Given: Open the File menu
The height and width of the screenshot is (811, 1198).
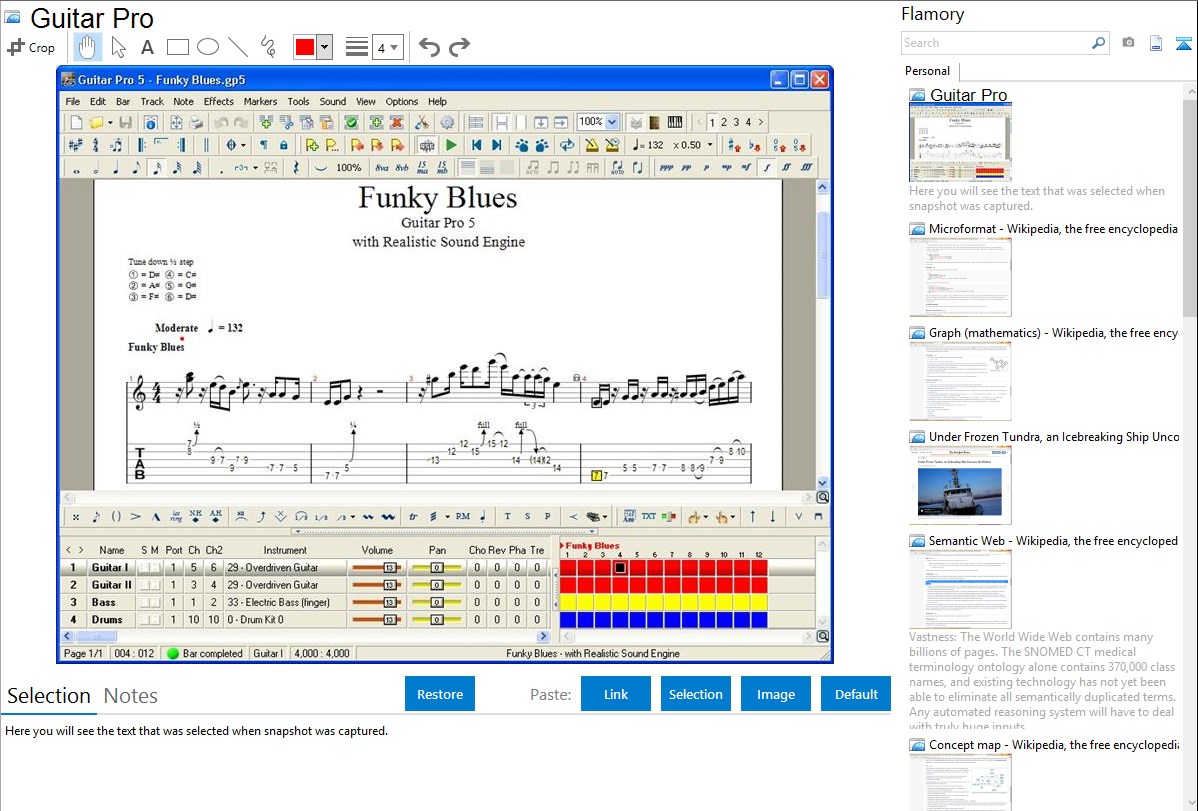Looking at the screenshot, I should (73, 101).
